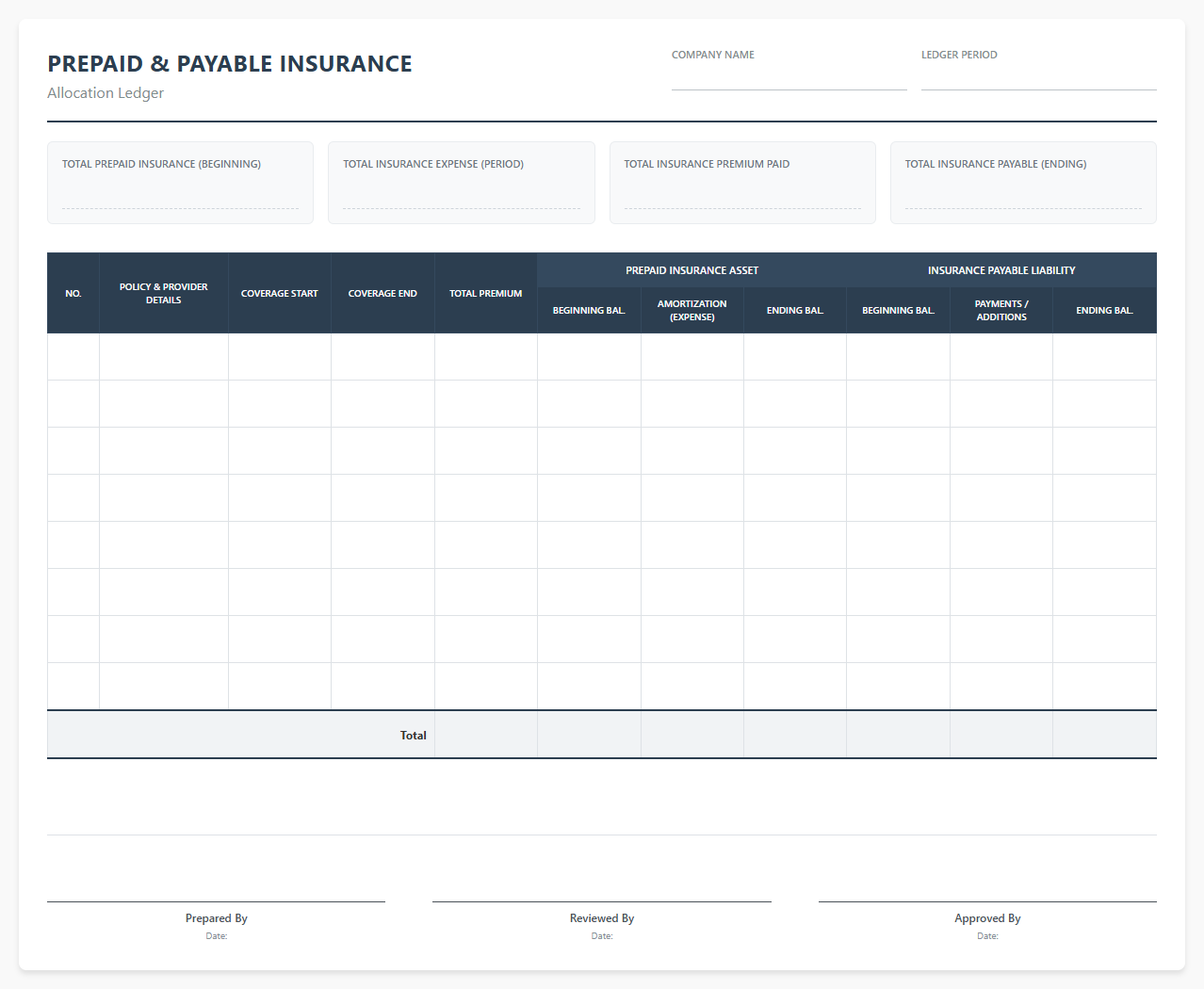This screenshot has height=989, width=1204.
Task: Click the 'LEDGER PERIOD' label
Action: 959,55
